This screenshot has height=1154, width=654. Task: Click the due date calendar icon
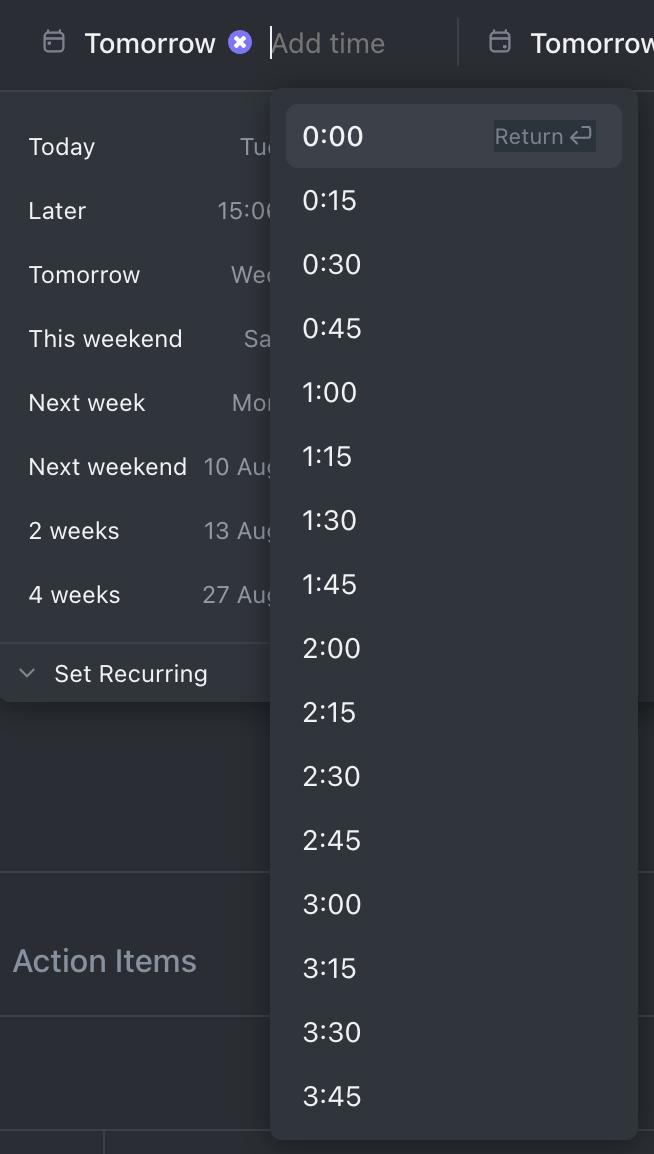[499, 42]
